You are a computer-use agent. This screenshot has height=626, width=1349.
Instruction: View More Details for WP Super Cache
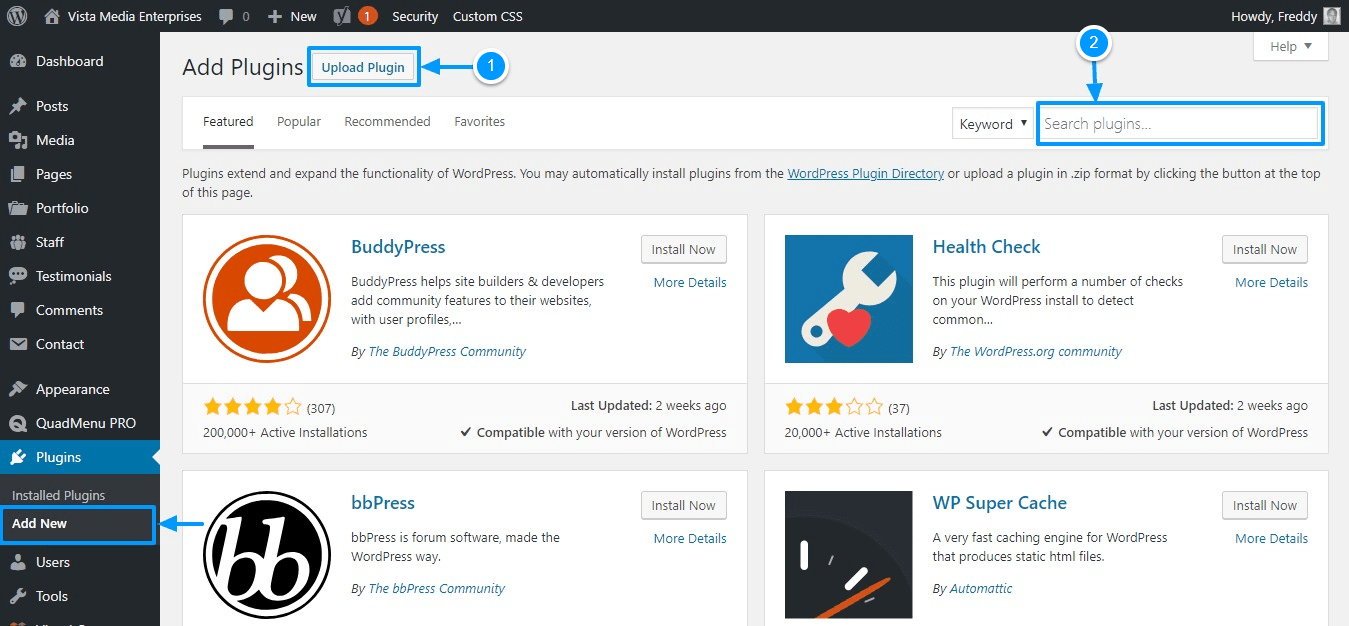pos(1271,539)
